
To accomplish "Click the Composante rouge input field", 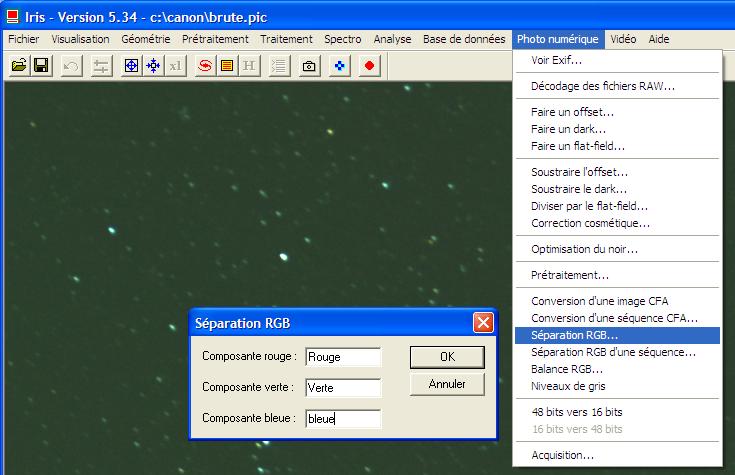I will pos(343,357).
